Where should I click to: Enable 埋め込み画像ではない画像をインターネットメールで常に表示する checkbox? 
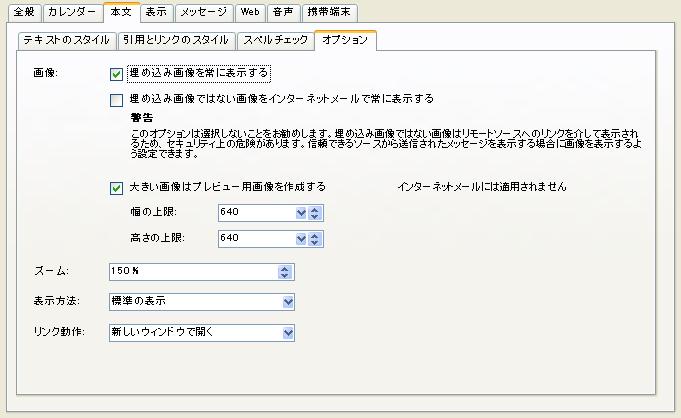(116, 100)
